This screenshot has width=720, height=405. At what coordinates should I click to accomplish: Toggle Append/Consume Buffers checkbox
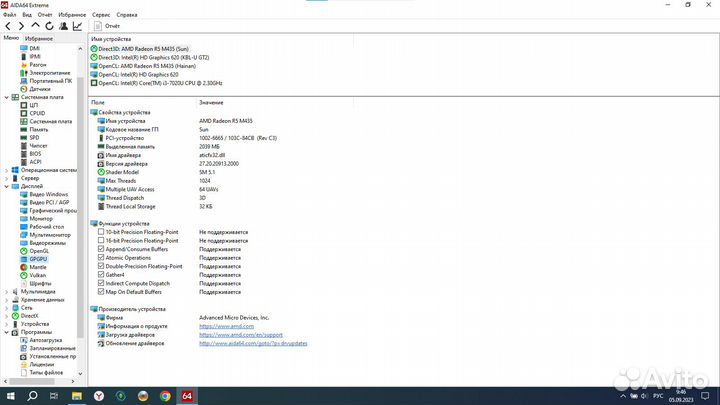point(101,249)
